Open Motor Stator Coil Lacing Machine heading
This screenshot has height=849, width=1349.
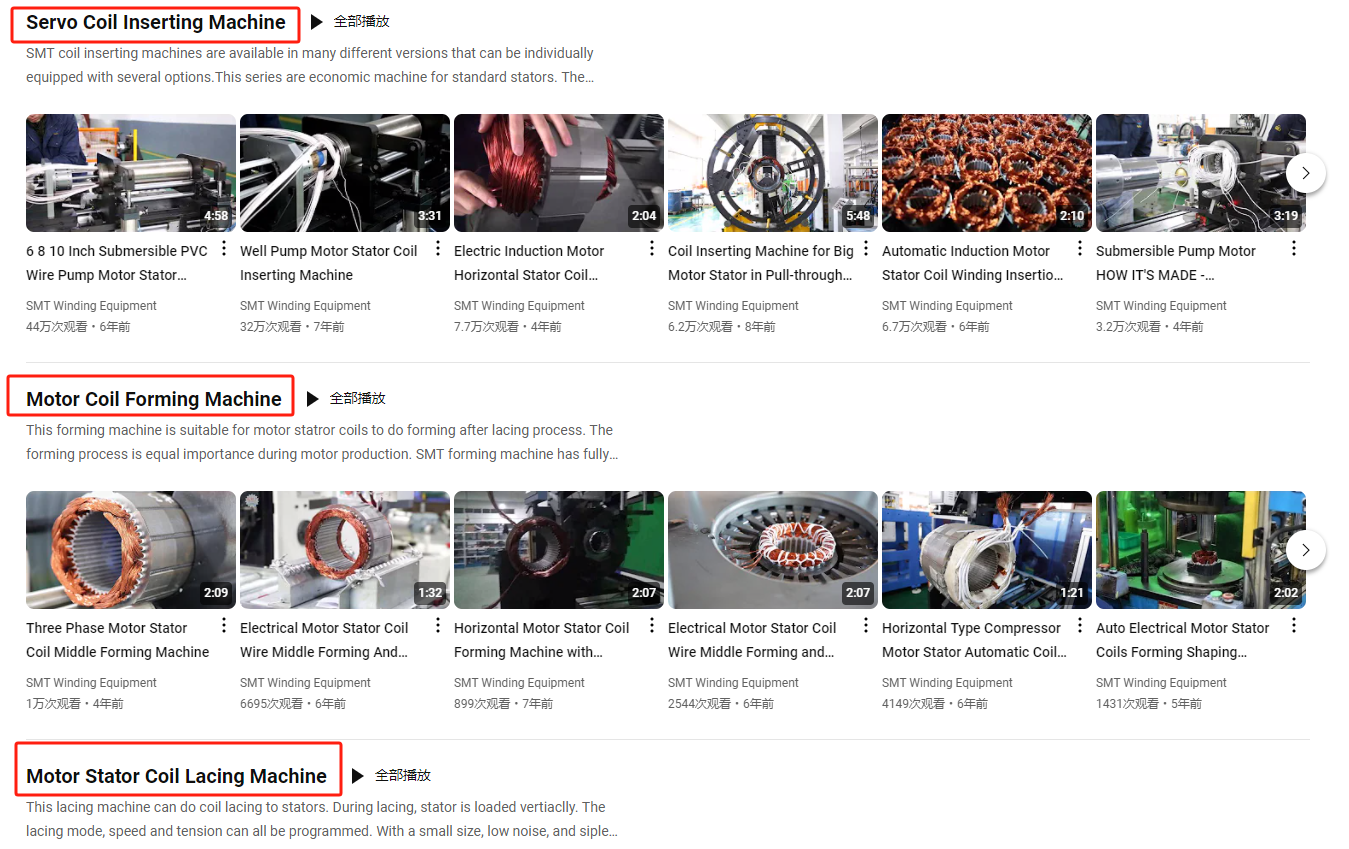pyautogui.click(x=176, y=776)
